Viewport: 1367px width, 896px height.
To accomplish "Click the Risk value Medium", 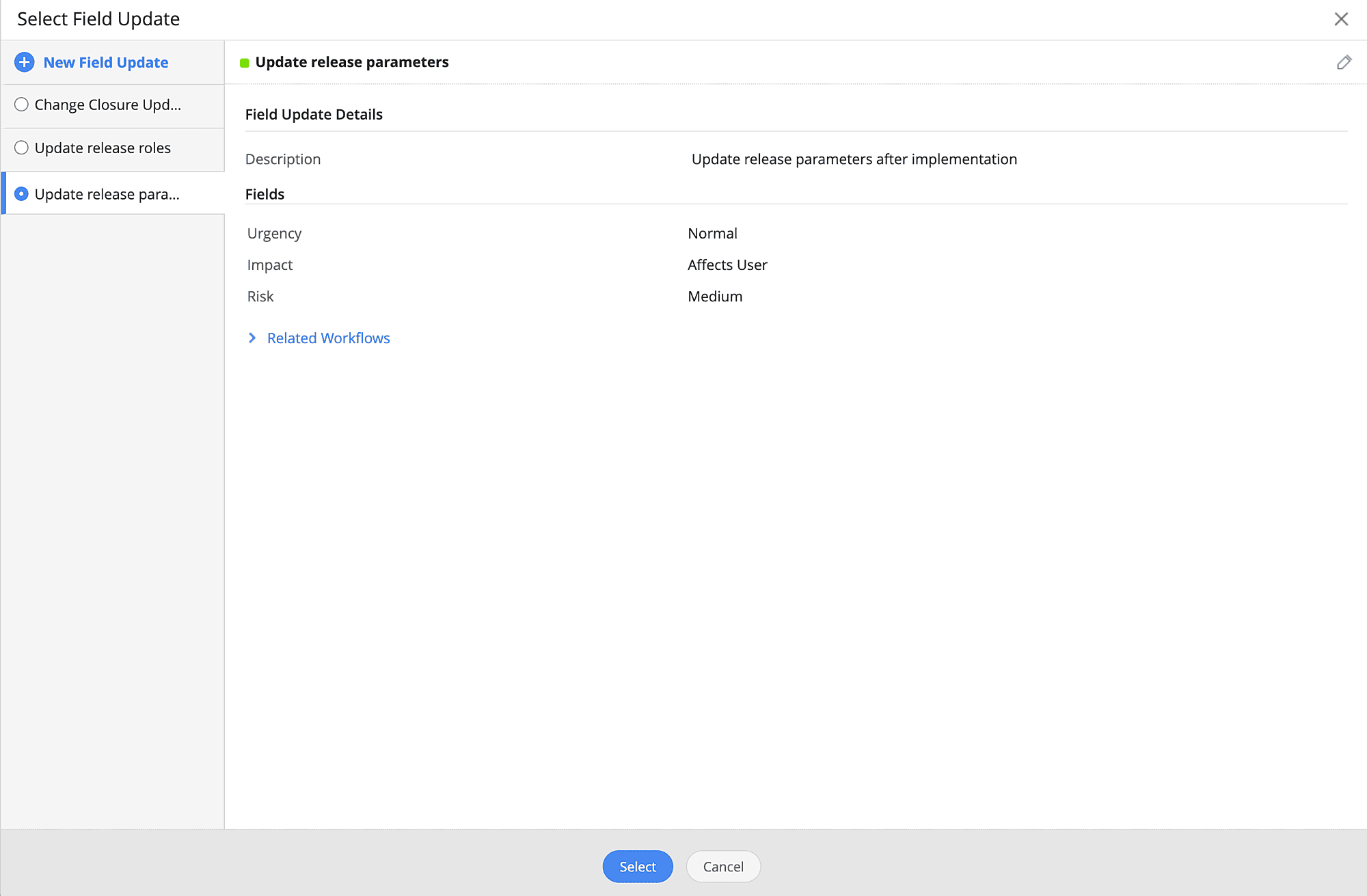I will 715,296.
